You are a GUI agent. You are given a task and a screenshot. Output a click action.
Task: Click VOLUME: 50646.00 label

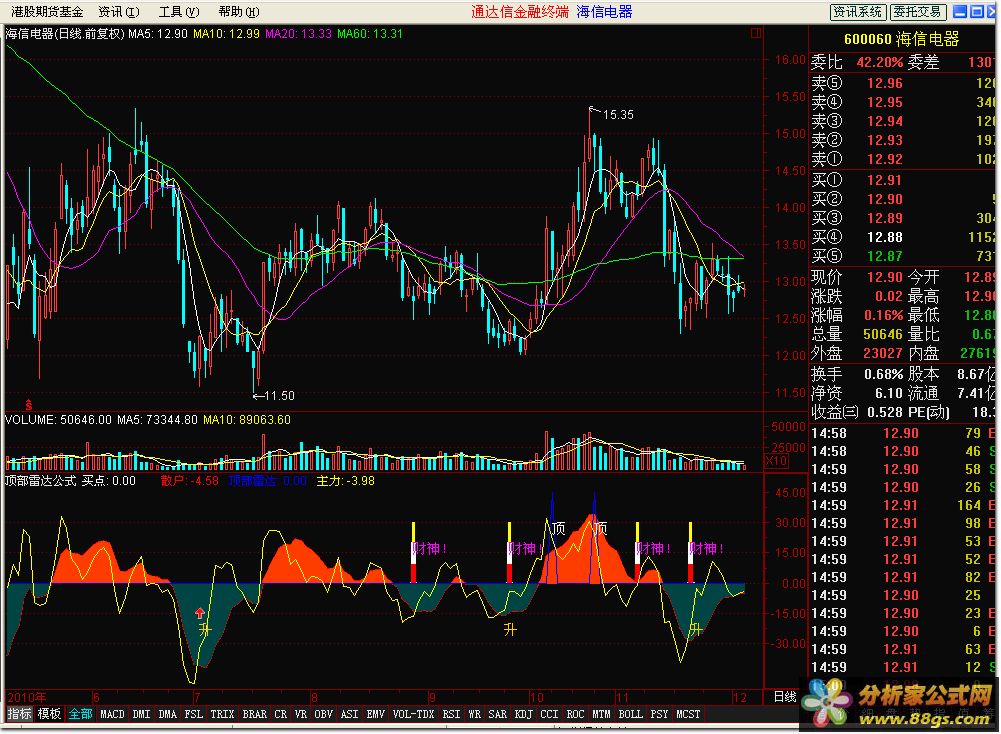[58, 420]
